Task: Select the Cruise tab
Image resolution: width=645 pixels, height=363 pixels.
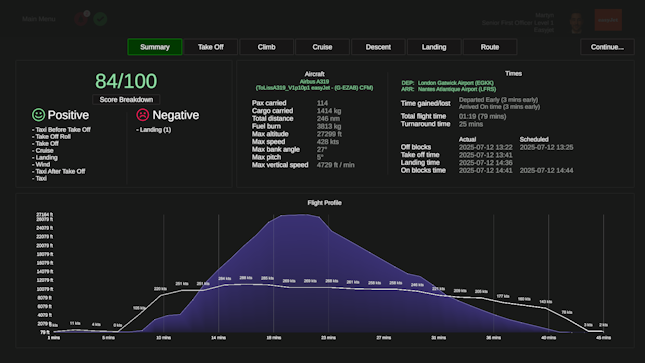Action: (x=322, y=47)
